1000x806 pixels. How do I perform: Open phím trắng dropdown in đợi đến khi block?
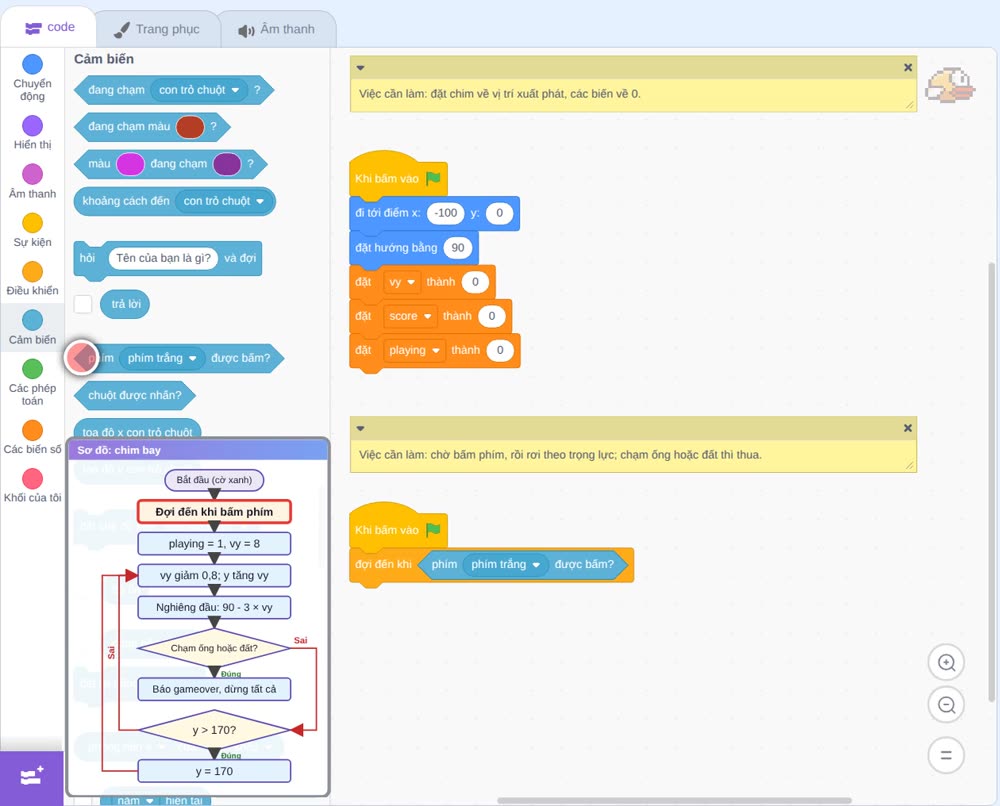(506, 564)
